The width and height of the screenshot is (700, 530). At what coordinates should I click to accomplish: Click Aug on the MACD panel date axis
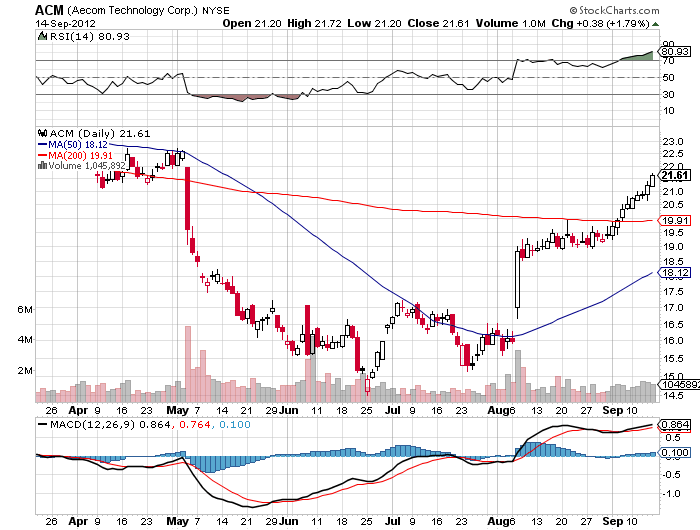point(498,522)
